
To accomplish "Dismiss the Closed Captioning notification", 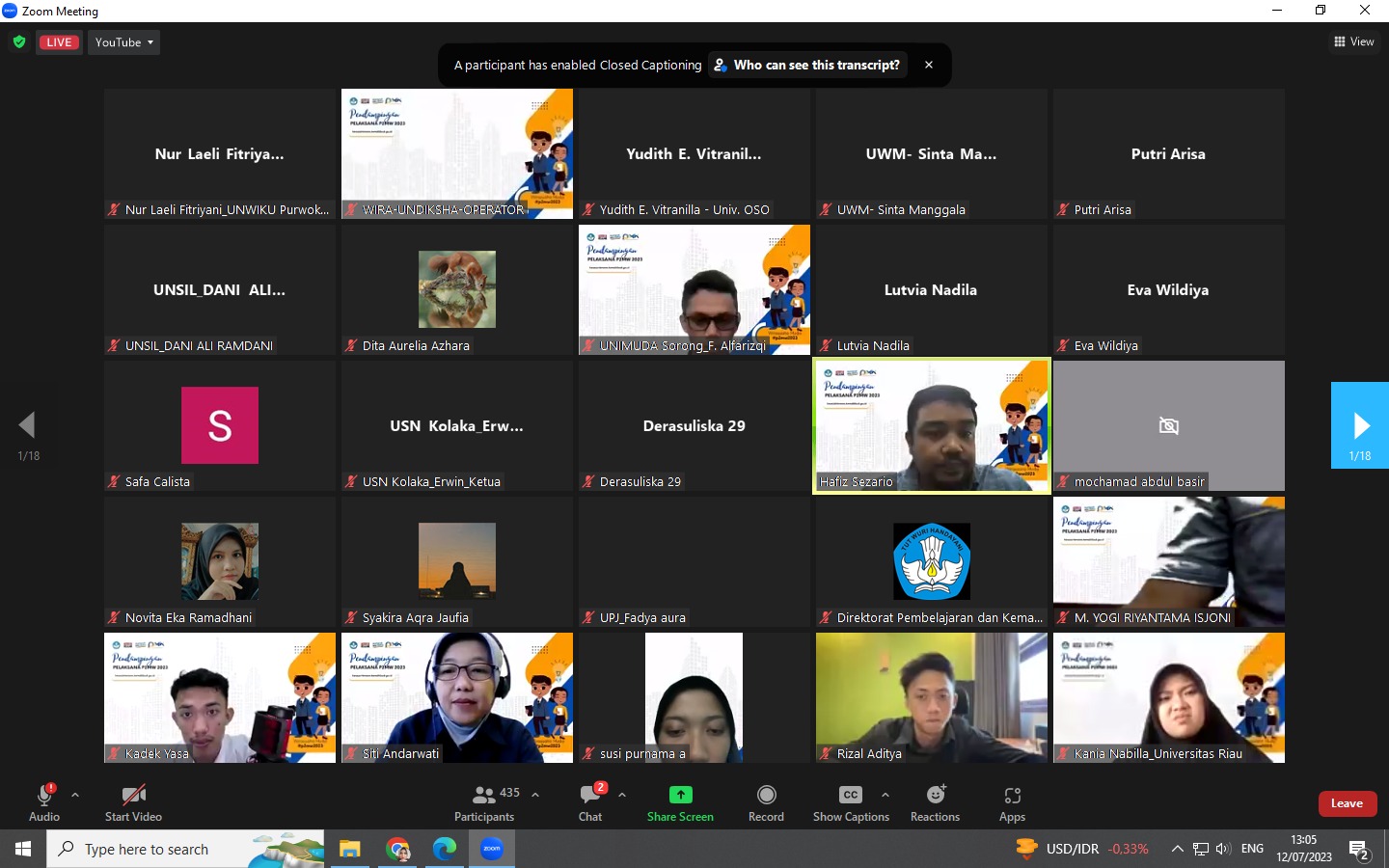I will [929, 65].
